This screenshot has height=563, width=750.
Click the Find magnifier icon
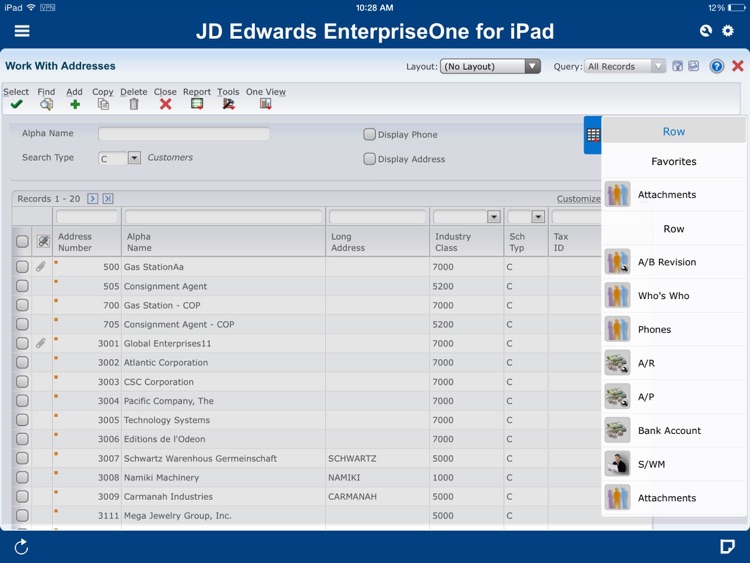click(x=46, y=104)
